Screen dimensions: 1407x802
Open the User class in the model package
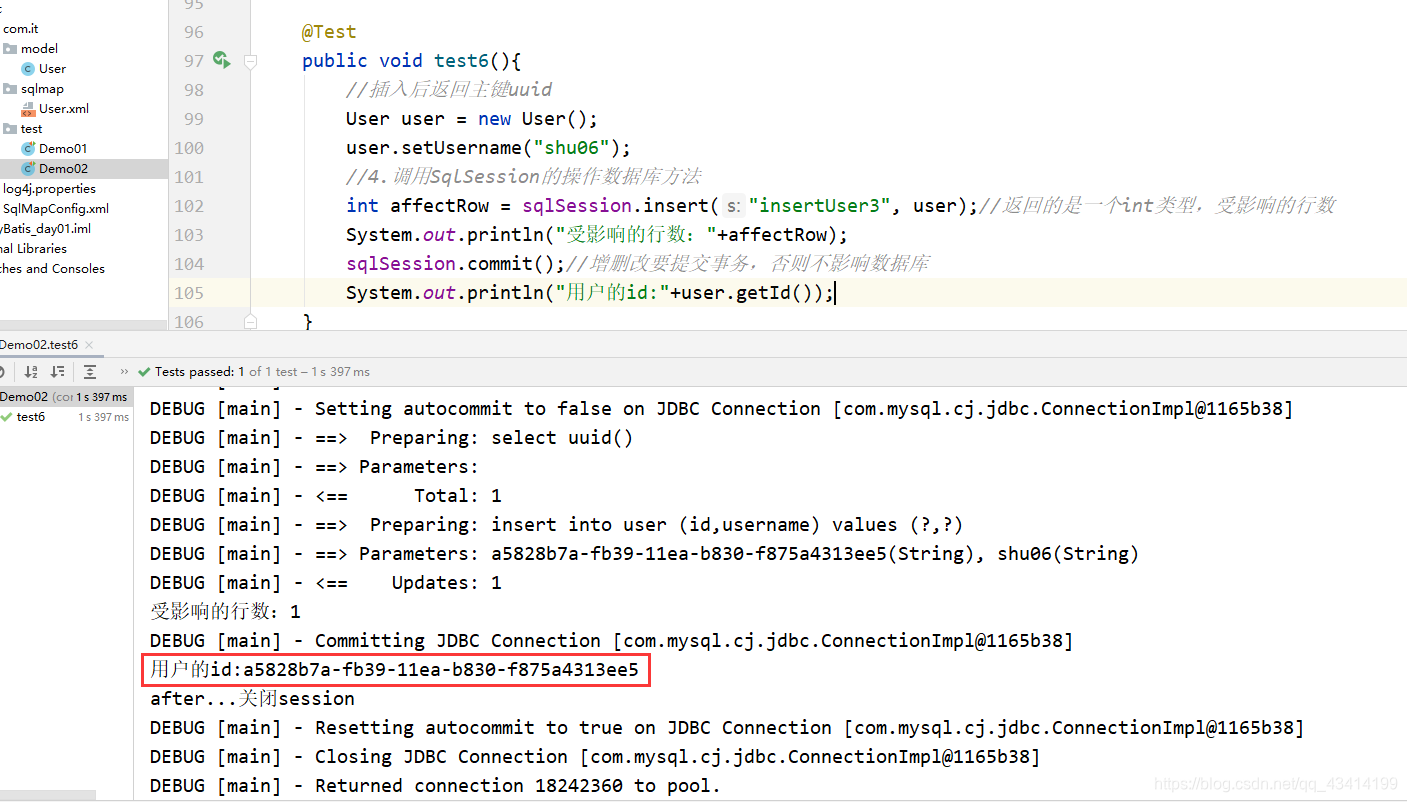coord(52,69)
